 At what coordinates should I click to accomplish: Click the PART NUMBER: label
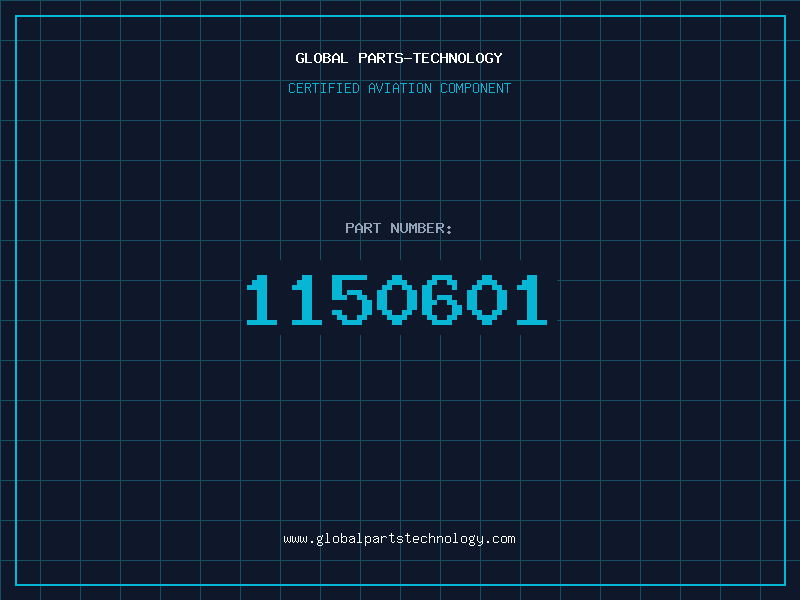(x=399, y=228)
